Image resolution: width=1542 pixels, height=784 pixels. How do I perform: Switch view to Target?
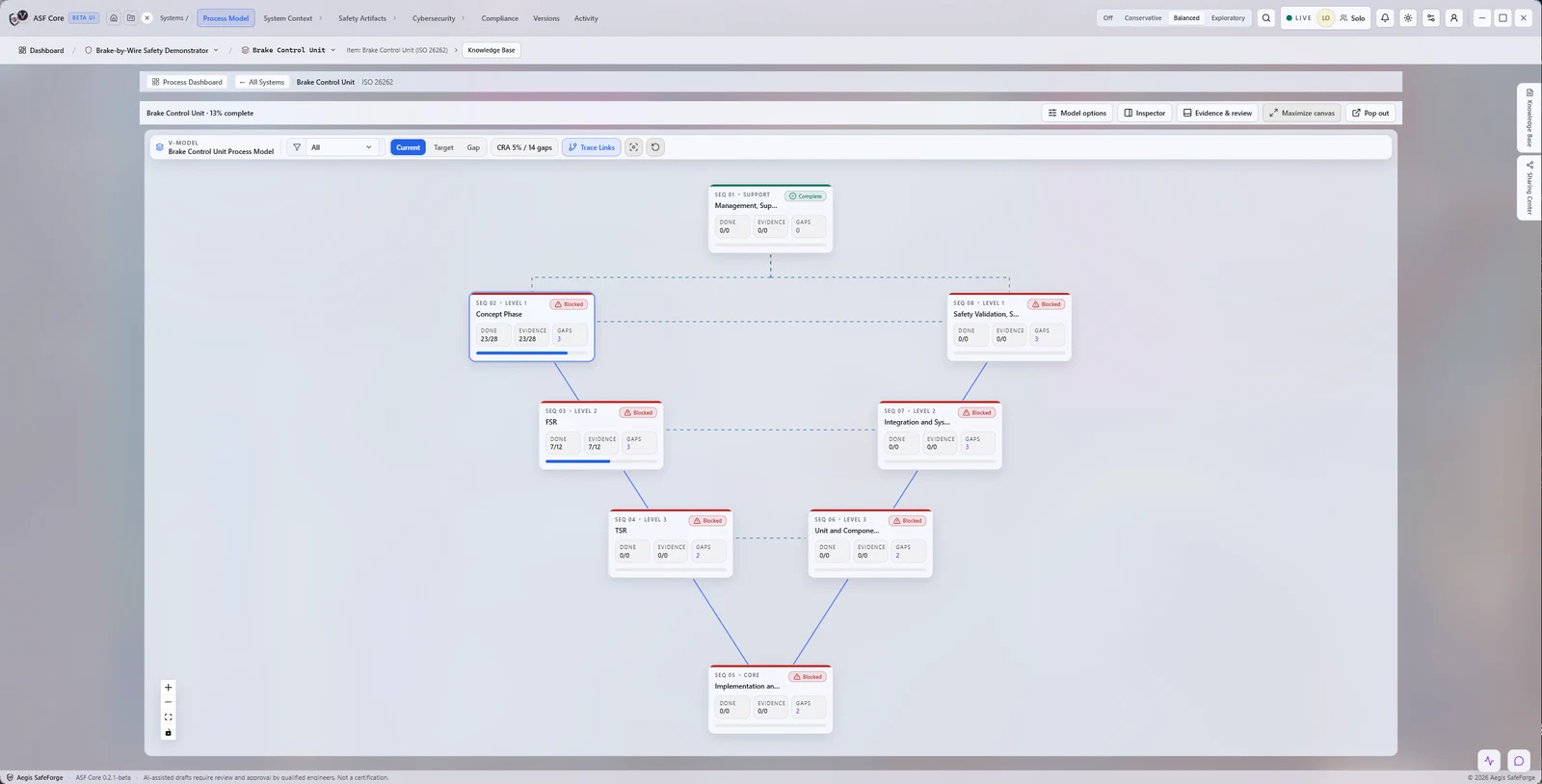pyautogui.click(x=443, y=147)
